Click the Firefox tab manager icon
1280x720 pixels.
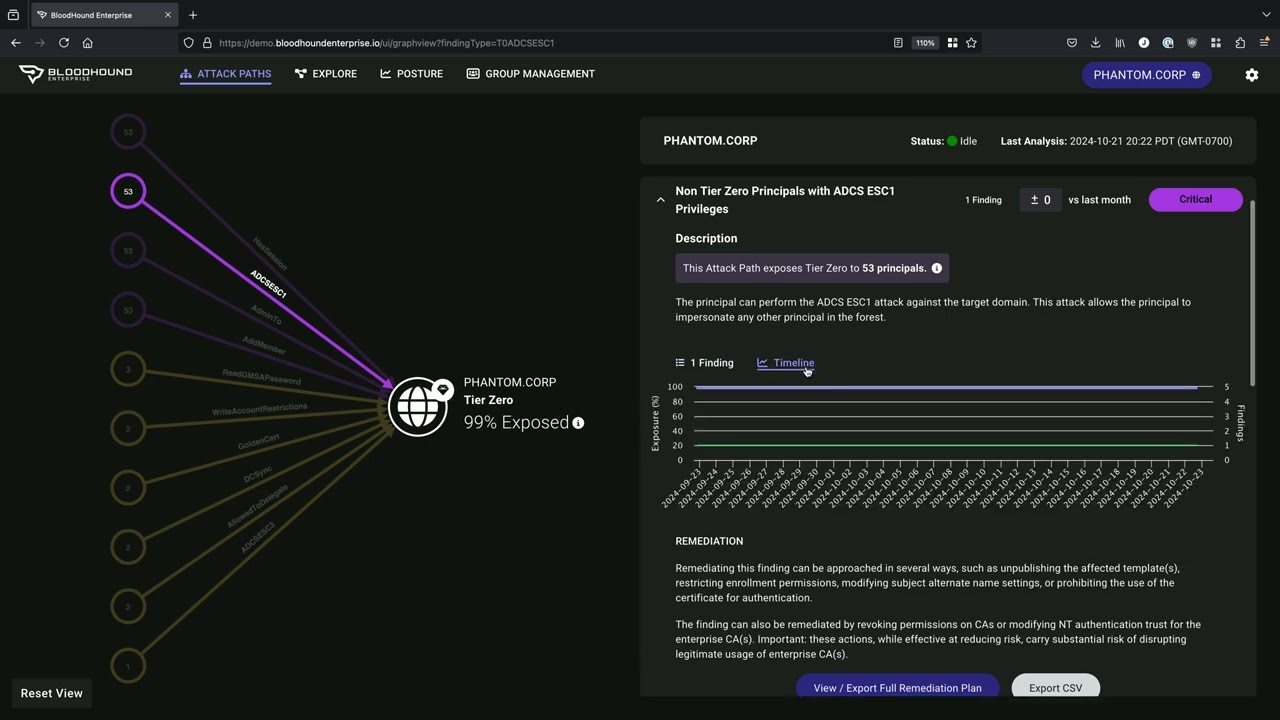click(x=13, y=15)
